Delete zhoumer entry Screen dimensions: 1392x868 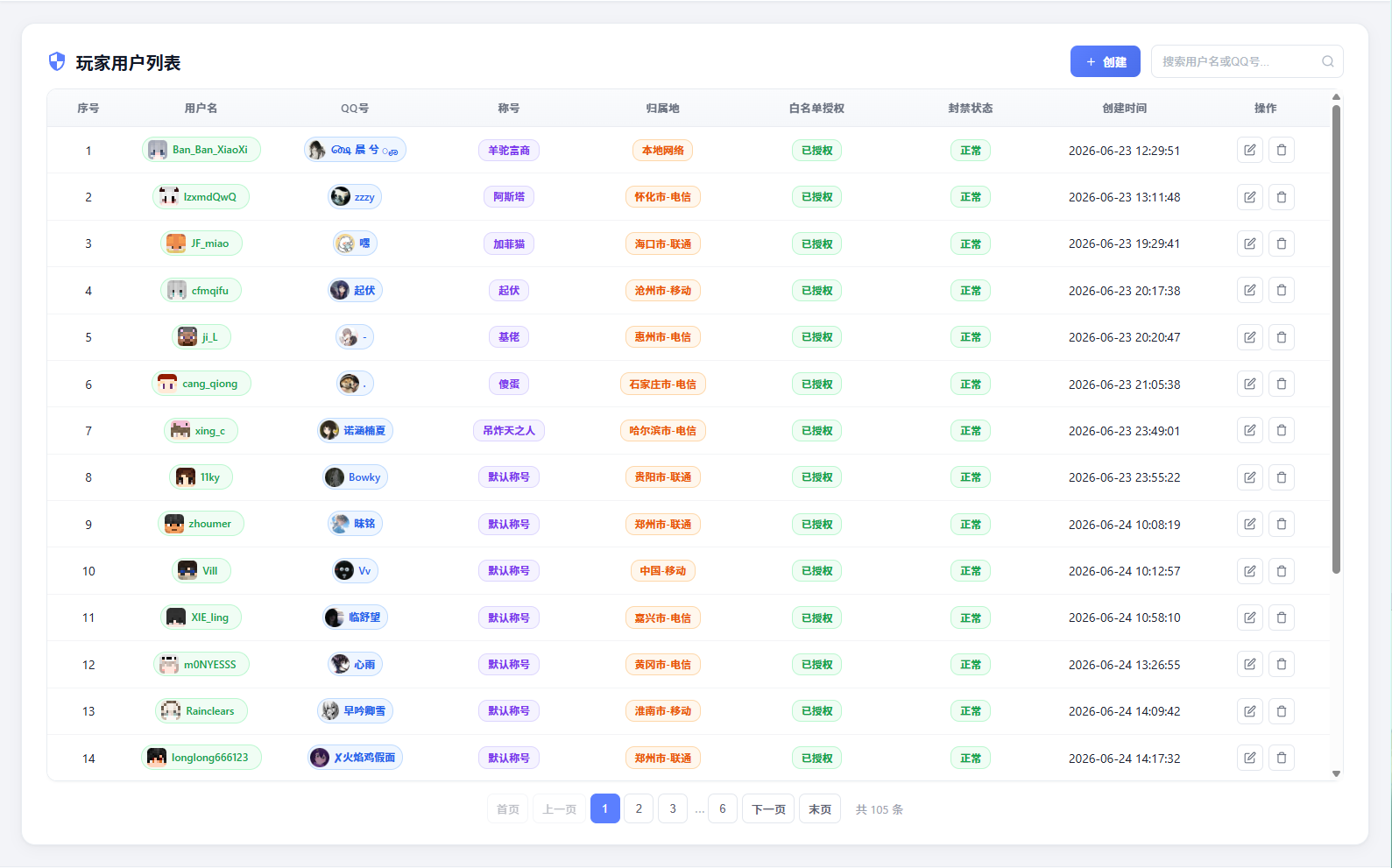point(1282,524)
